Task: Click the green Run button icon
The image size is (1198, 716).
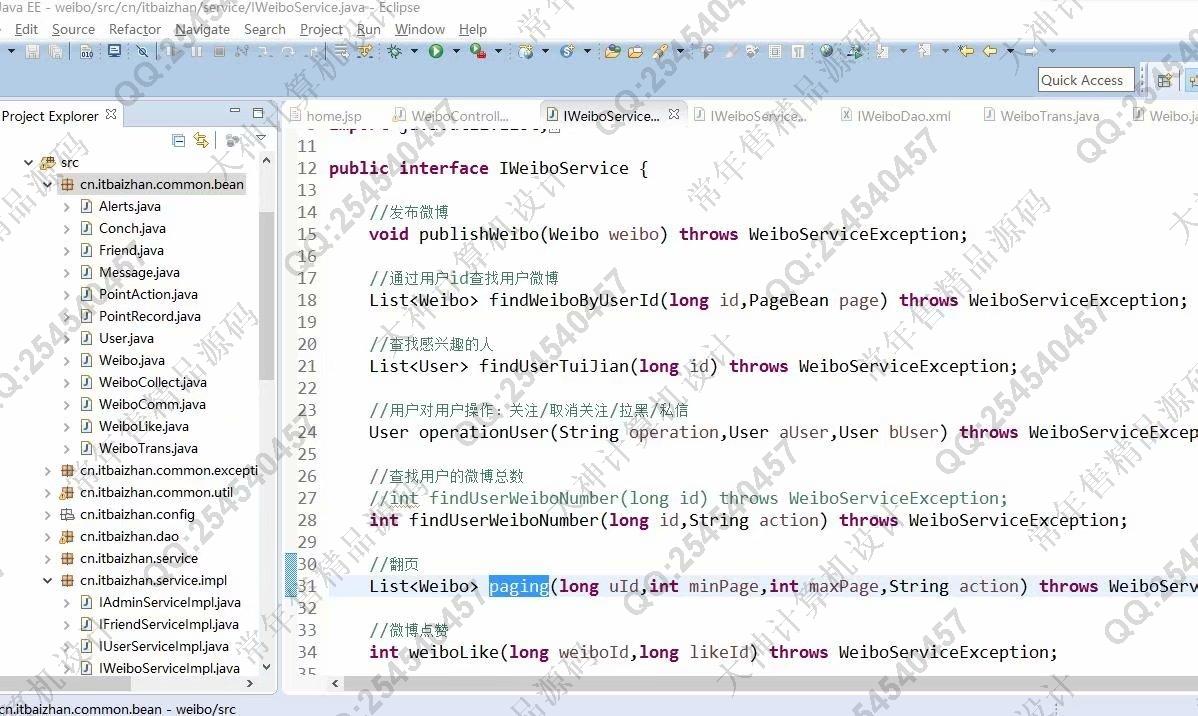Action: [435, 51]
